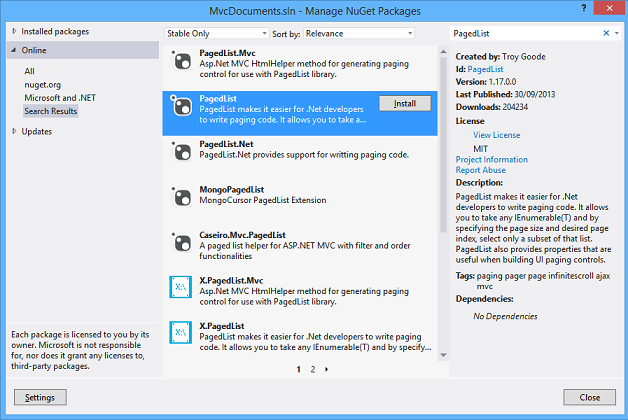This screenshot has height=420, width=628.
Task: Click the Created by Troy Goode text
Action: (x=500, y=57)
